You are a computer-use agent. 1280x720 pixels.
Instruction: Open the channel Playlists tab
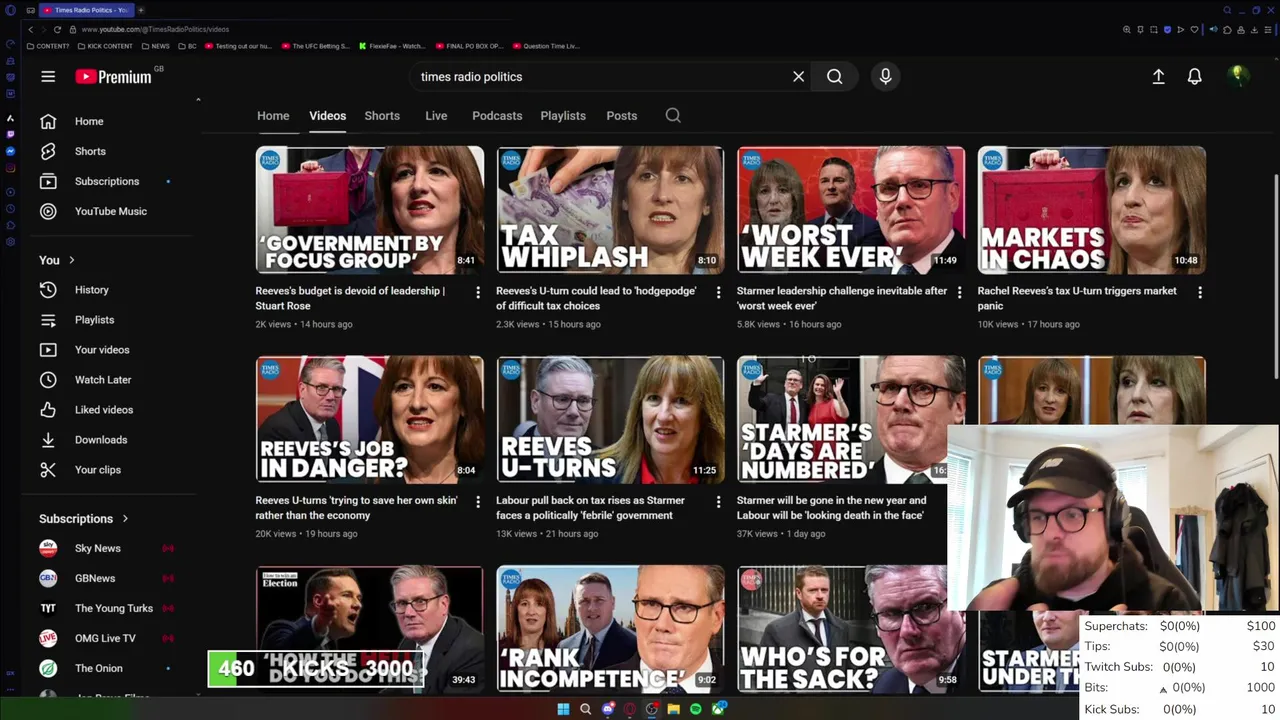click(563, 116)
